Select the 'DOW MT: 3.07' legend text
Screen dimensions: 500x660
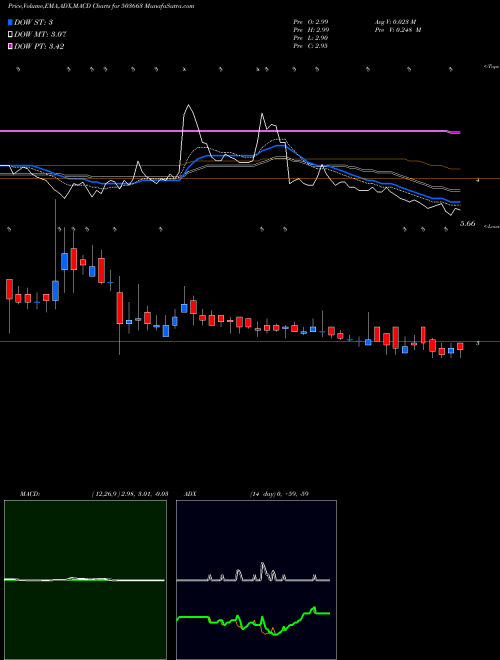point(40,35)
